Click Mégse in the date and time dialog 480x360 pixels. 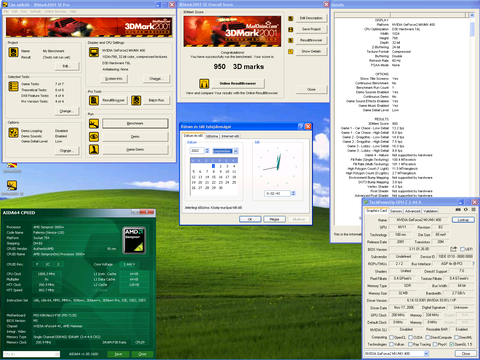(x=274, y=219)
